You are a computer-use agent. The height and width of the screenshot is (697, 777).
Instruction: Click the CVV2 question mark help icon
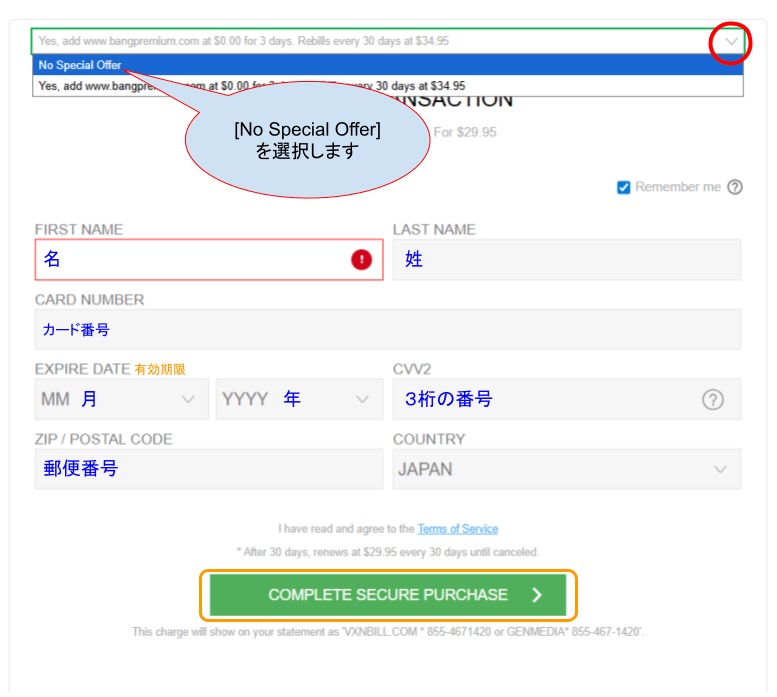712,399
